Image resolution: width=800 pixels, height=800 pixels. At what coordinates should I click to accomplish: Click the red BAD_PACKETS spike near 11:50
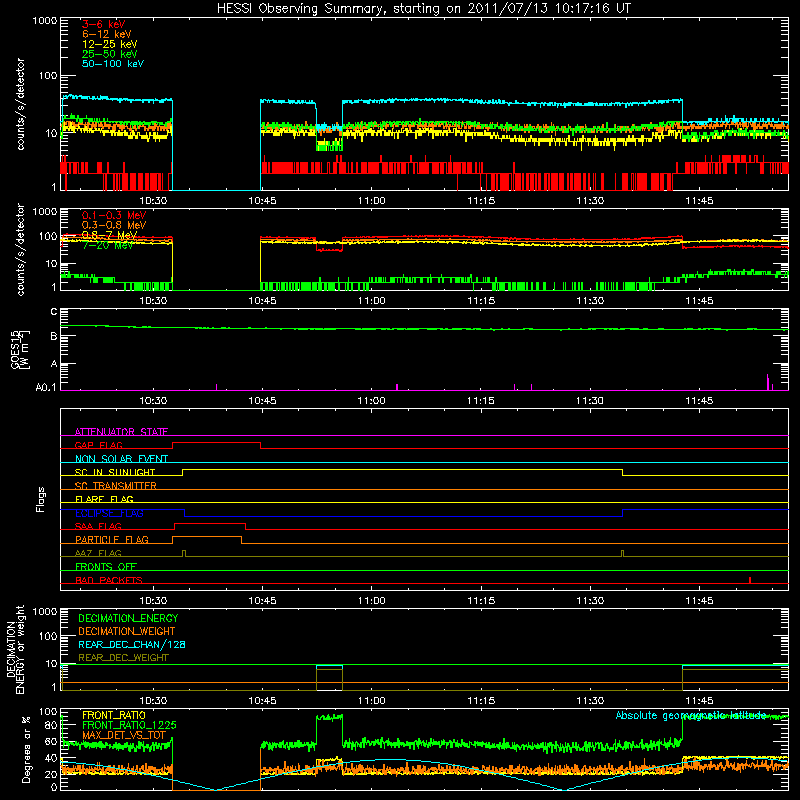749,580
